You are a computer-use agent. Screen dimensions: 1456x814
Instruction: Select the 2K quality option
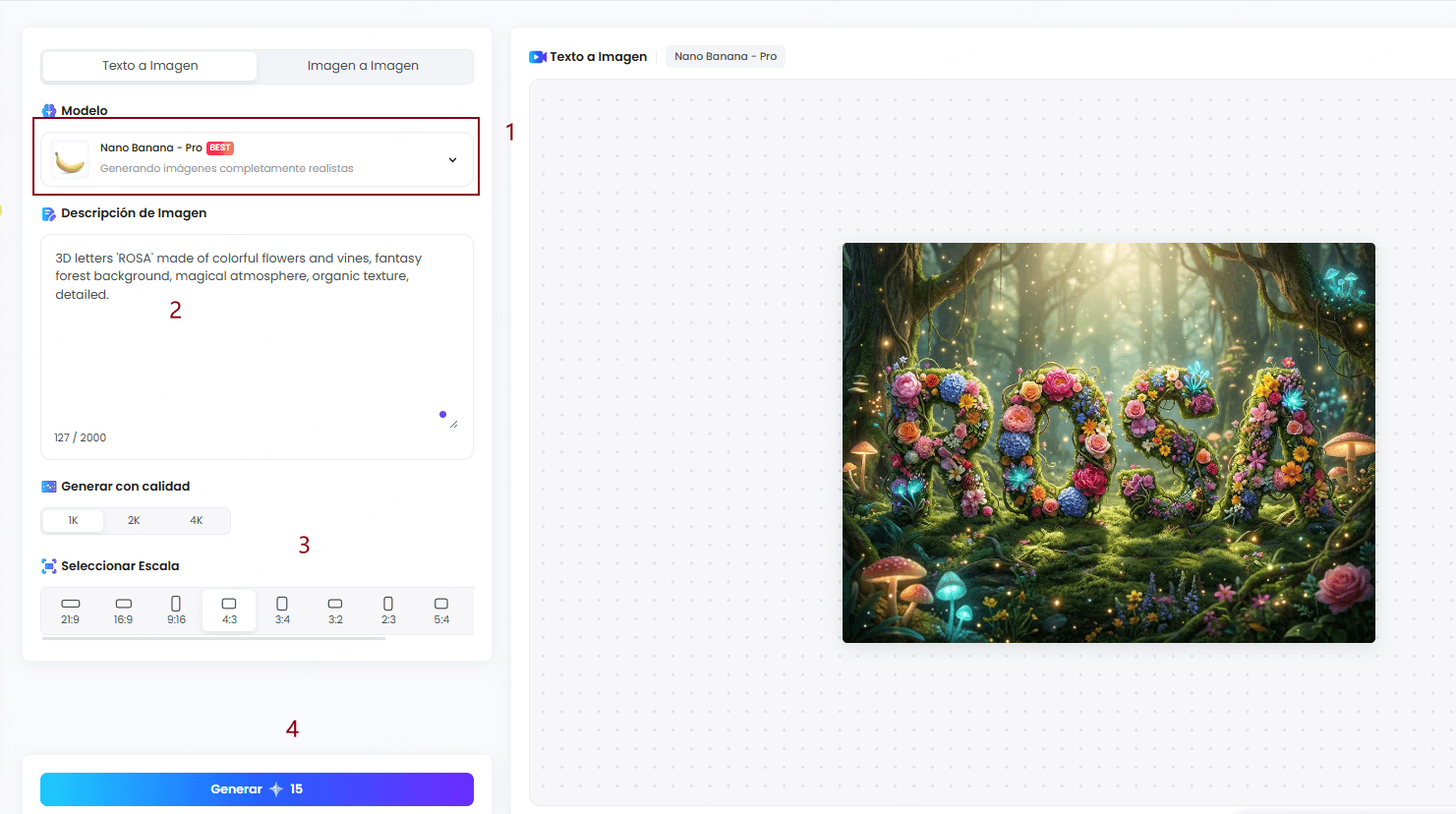135,519
